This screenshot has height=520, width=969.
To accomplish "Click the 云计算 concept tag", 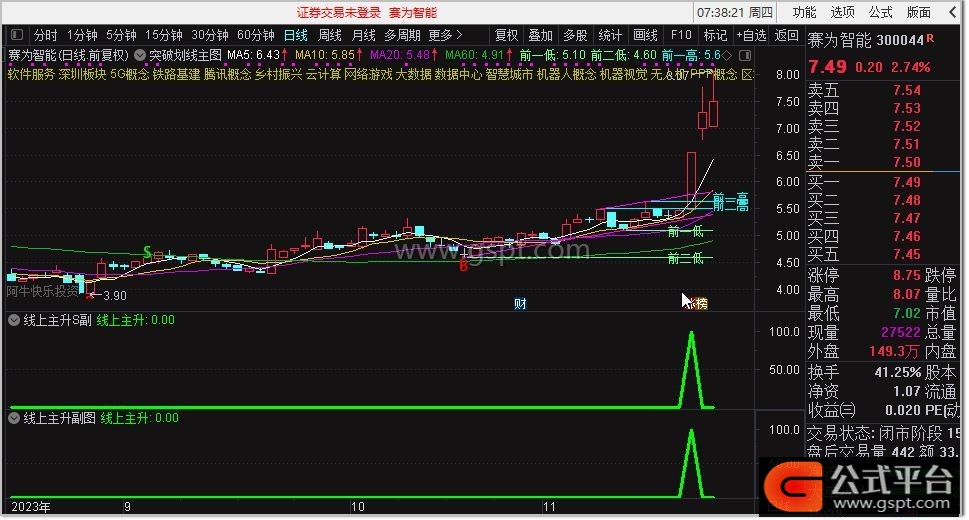I will (x=323, y=75).
